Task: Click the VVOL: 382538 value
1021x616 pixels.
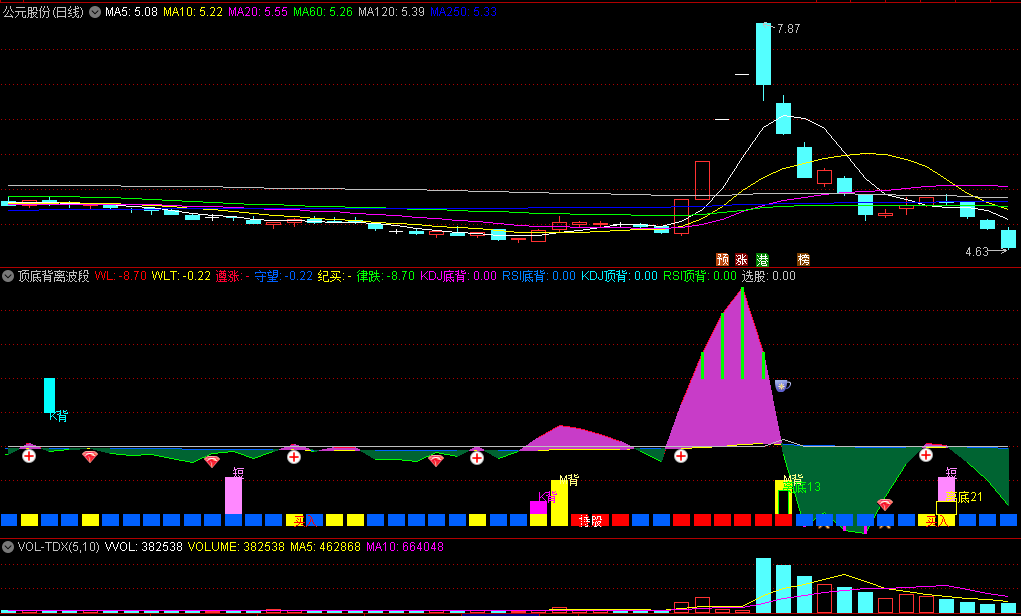Action: pyautogui.click(x=144, y=547)
